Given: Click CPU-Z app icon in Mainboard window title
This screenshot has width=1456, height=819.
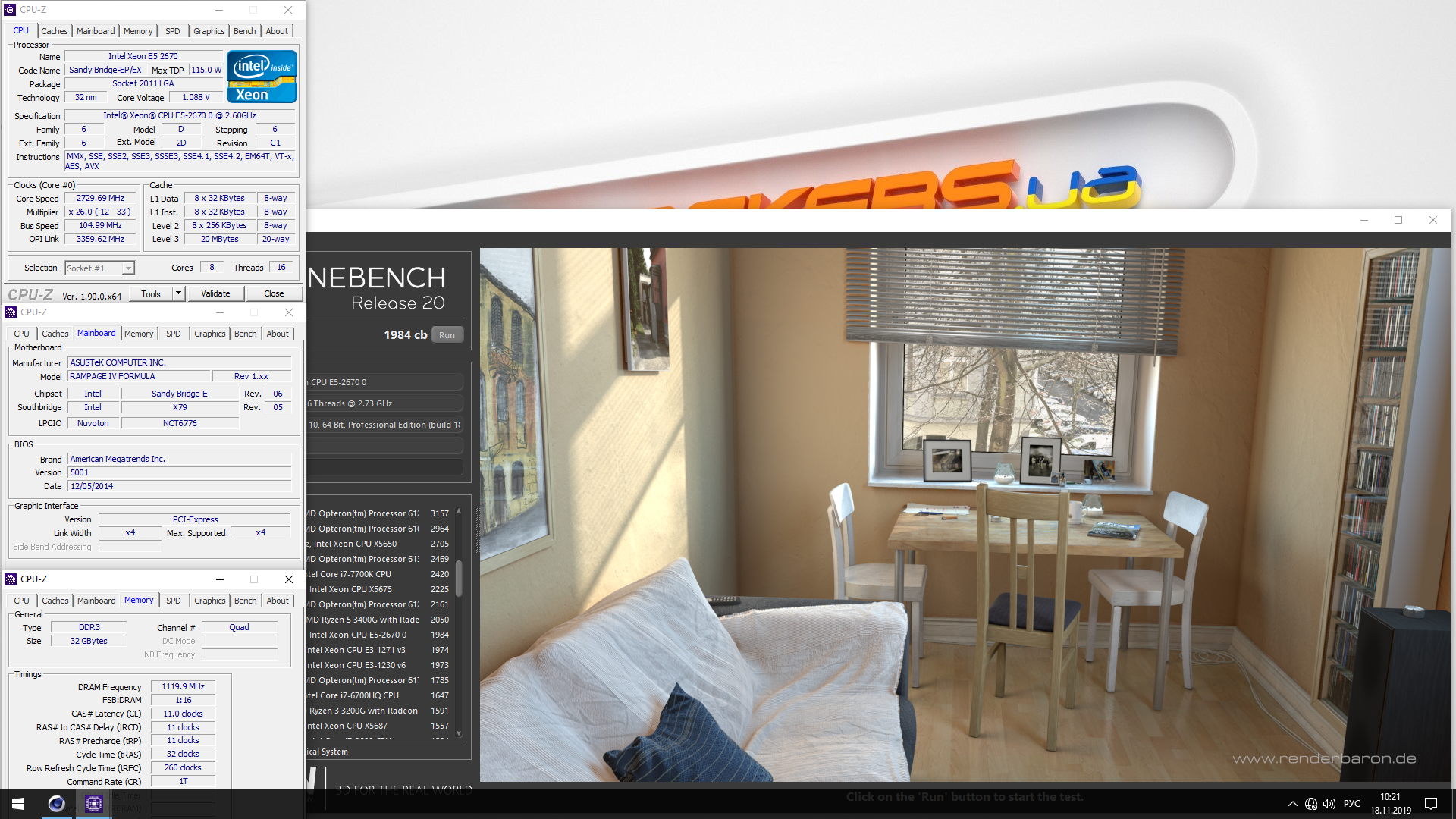Looking at the screenshot, I should click(11, 312).
